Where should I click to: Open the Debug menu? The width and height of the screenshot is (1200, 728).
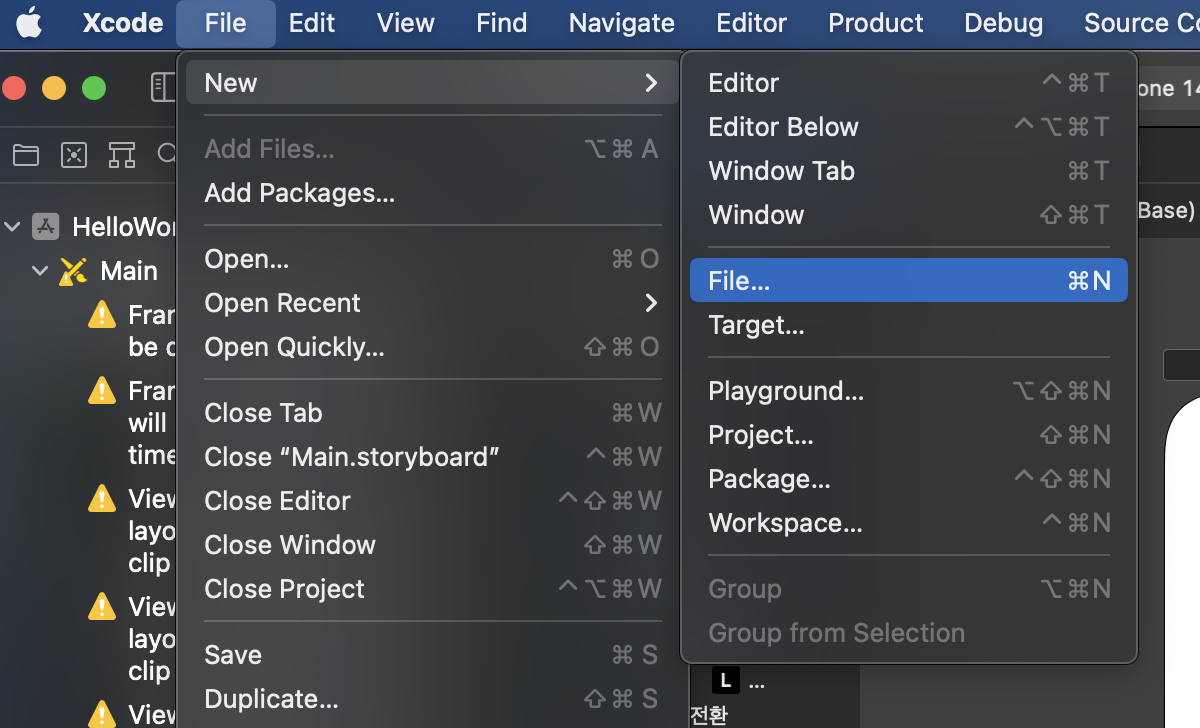1003,23
